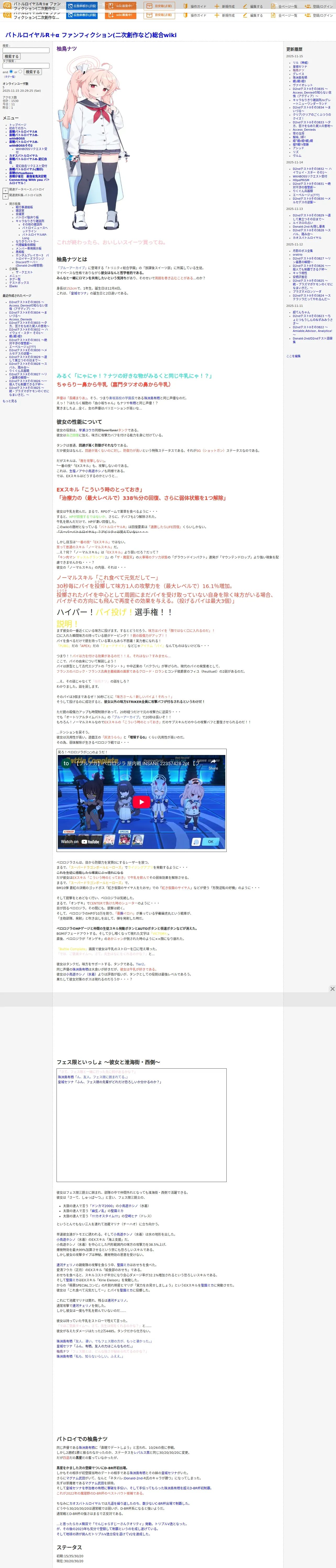
Task: Focus the 検索 keyword input field
Action: 26,50
